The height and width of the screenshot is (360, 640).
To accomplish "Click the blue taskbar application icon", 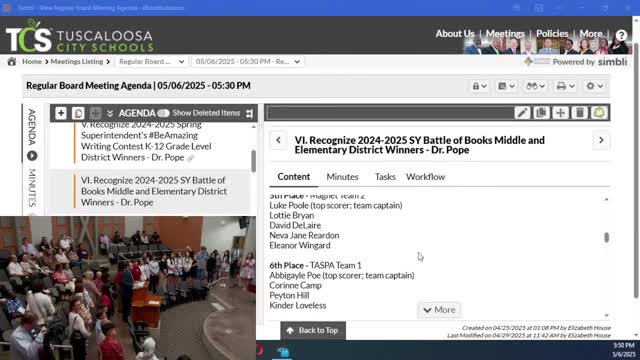I will (283, 351).
